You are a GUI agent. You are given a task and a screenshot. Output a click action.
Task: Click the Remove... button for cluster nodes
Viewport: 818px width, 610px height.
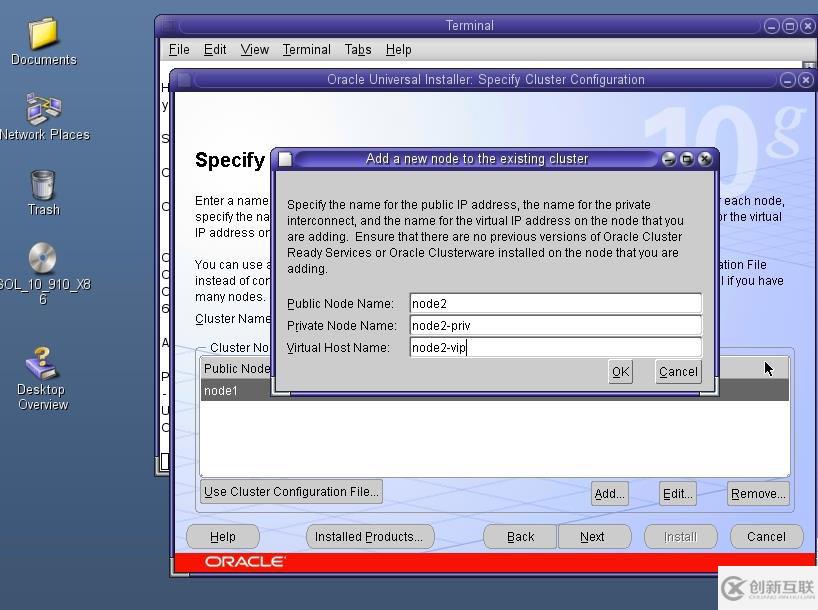coord(758,494)
